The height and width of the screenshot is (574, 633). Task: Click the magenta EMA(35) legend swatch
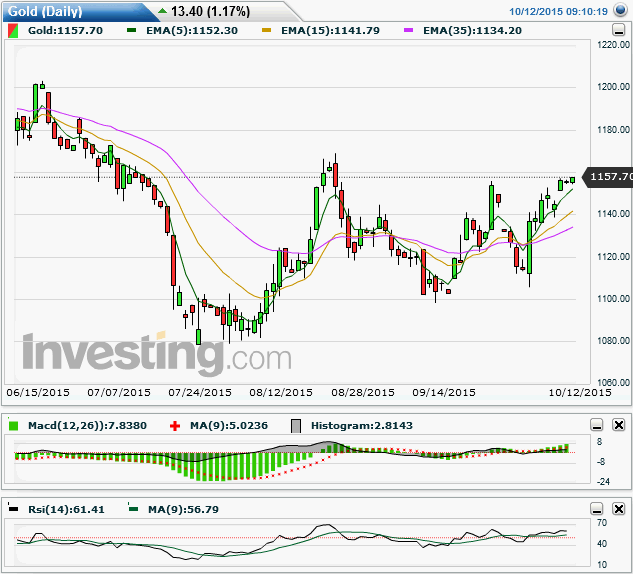click(409, 30)
